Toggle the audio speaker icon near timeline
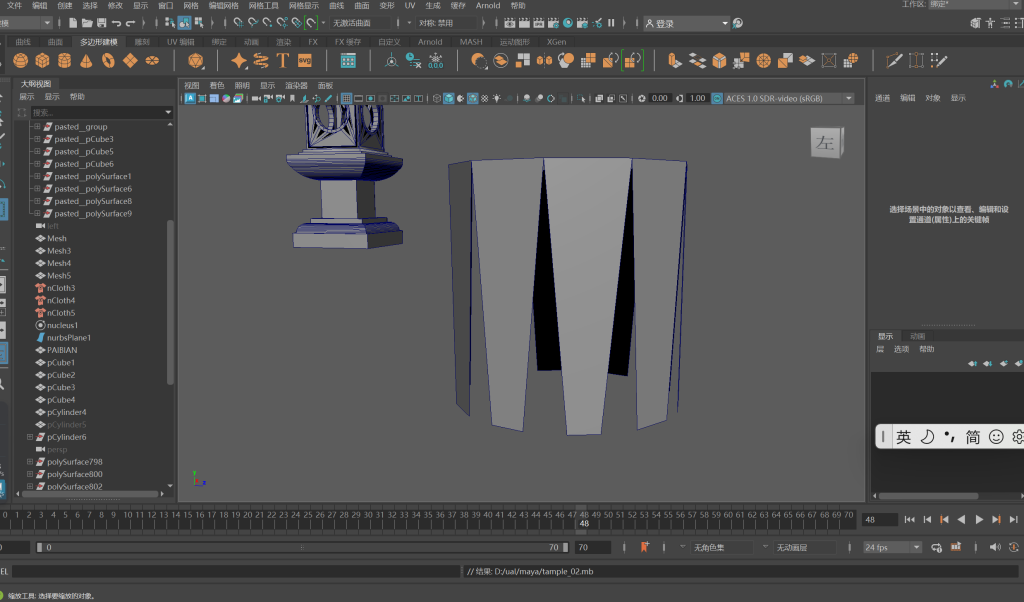 [994, 547]
